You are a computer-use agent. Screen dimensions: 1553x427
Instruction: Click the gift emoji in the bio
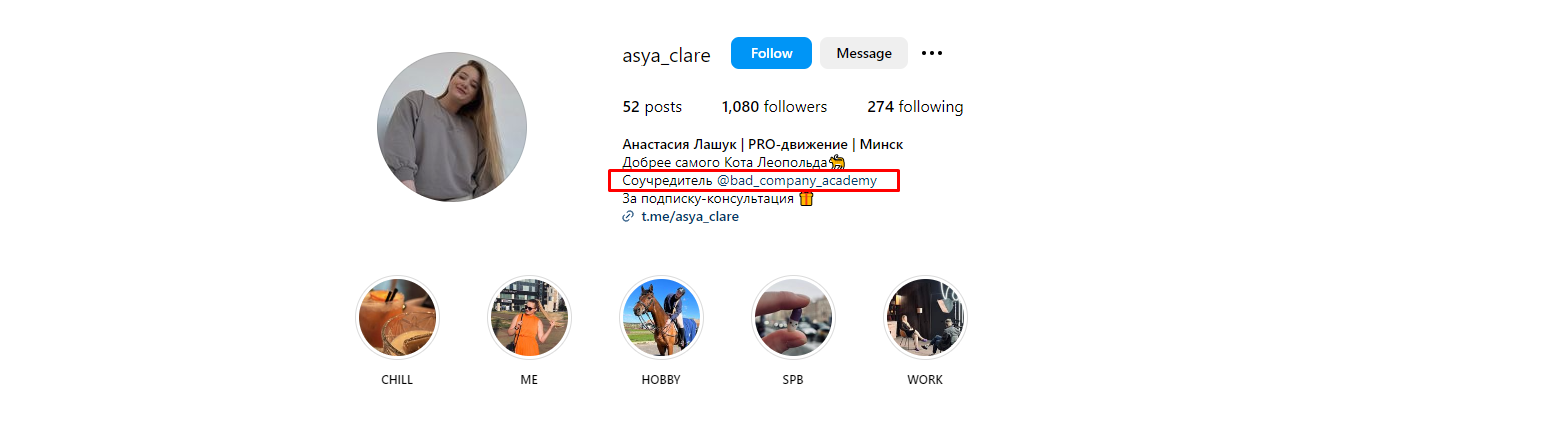tap(806, 198)
